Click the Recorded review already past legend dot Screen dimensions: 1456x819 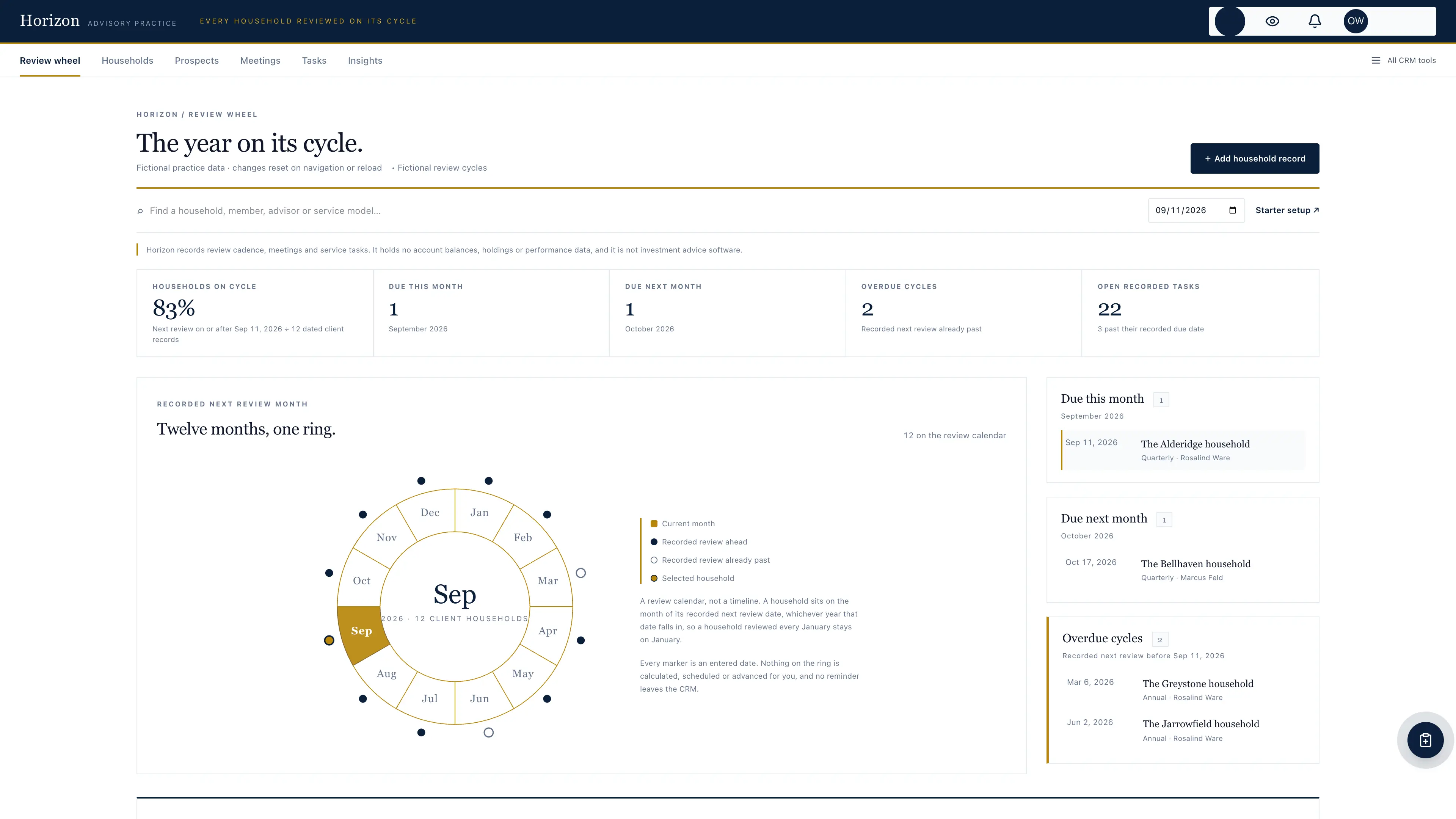coord(654,560)
